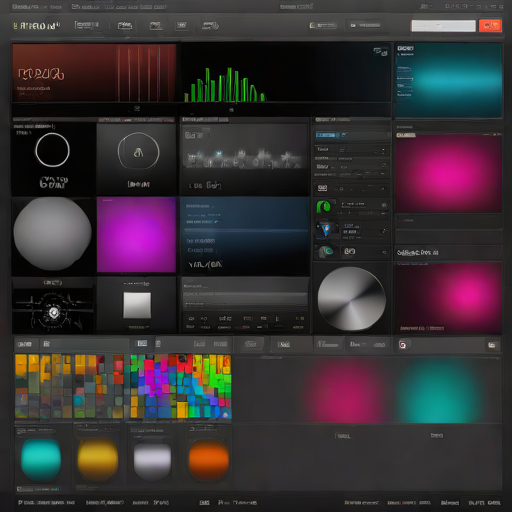The height and width of the screenshot is (512, 512).
Task: Choose the orange sphere material
Action: coord(209,460)
